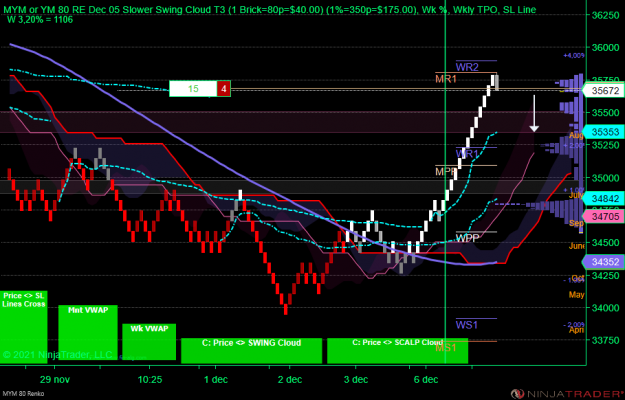Click the 'C: Price <> SWING Cloud' box
Viewport: 625px width, 400px height.
252,351
